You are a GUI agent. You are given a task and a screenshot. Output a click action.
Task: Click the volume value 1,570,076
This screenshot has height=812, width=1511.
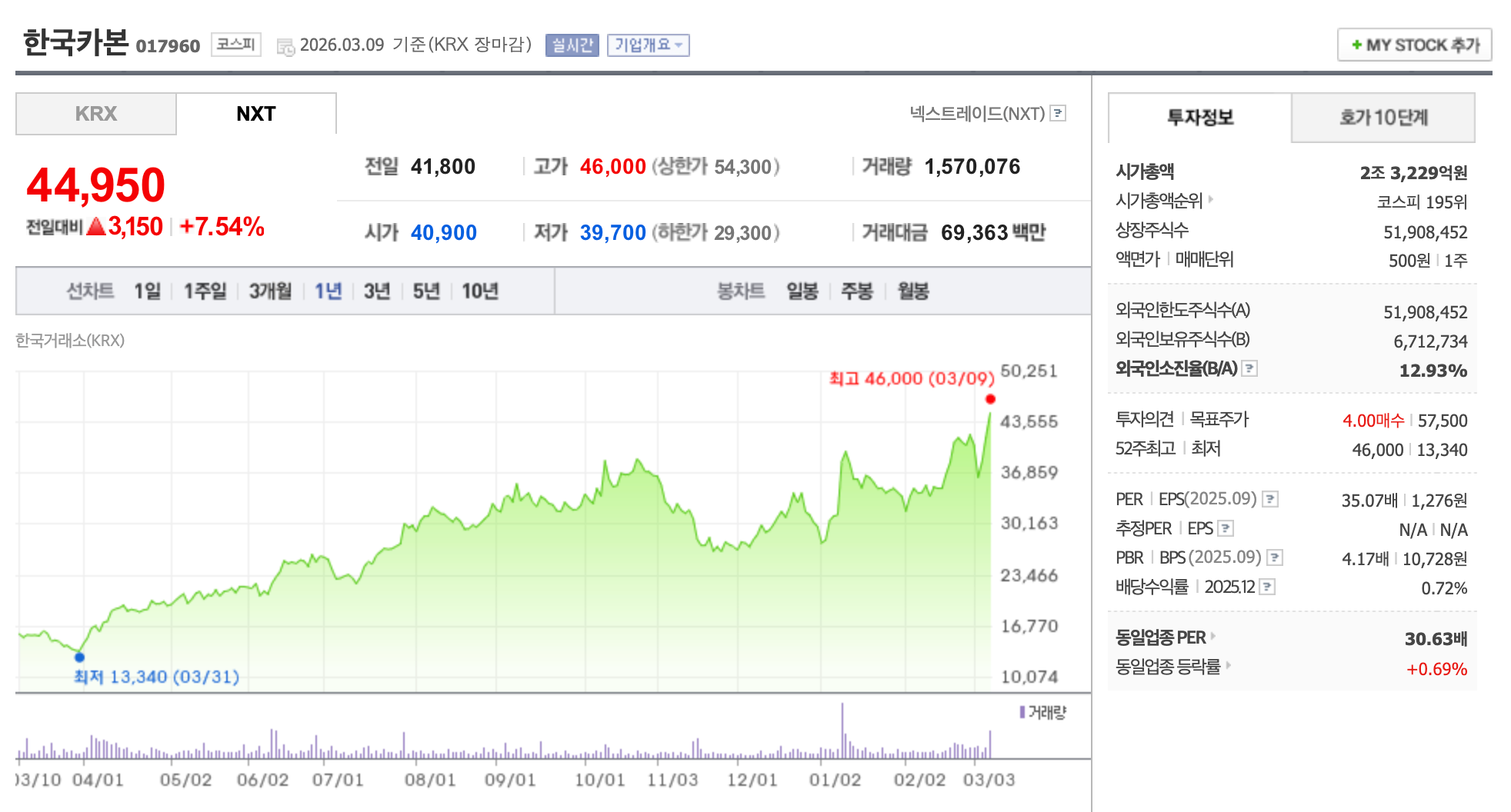972,166
